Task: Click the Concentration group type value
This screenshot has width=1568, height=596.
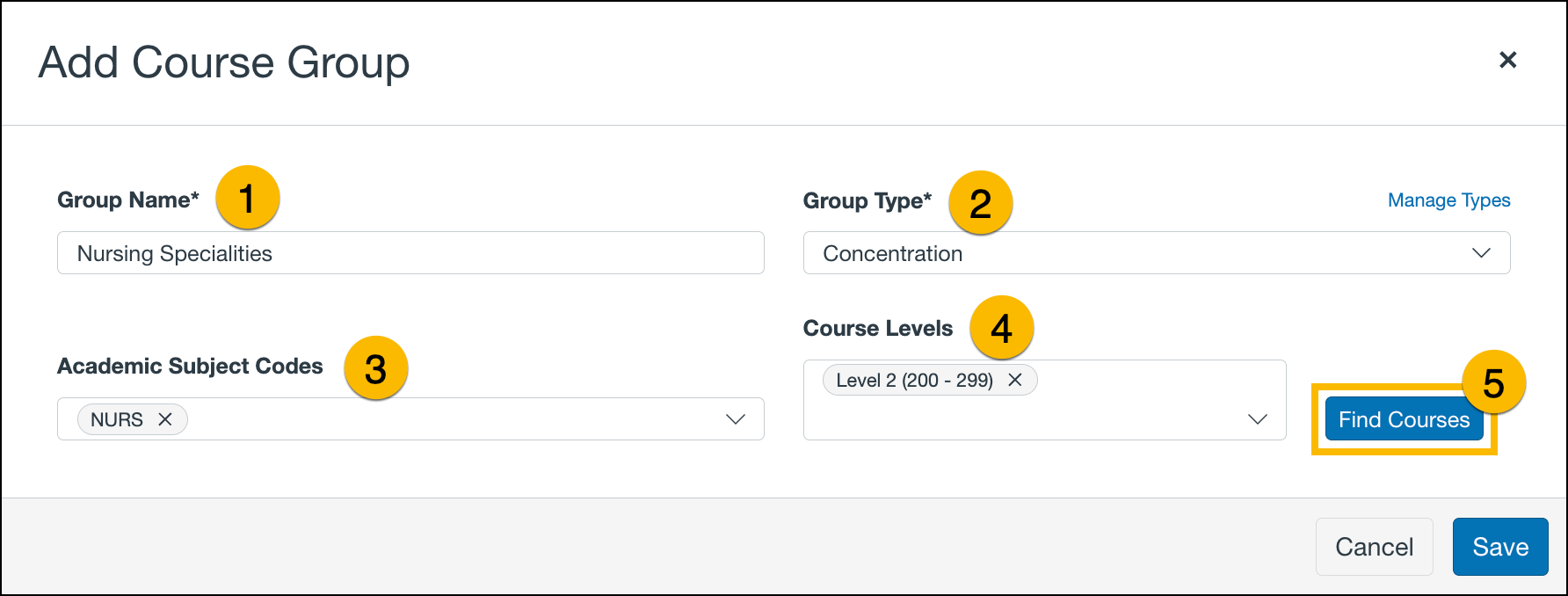Action: coord(892,253)
